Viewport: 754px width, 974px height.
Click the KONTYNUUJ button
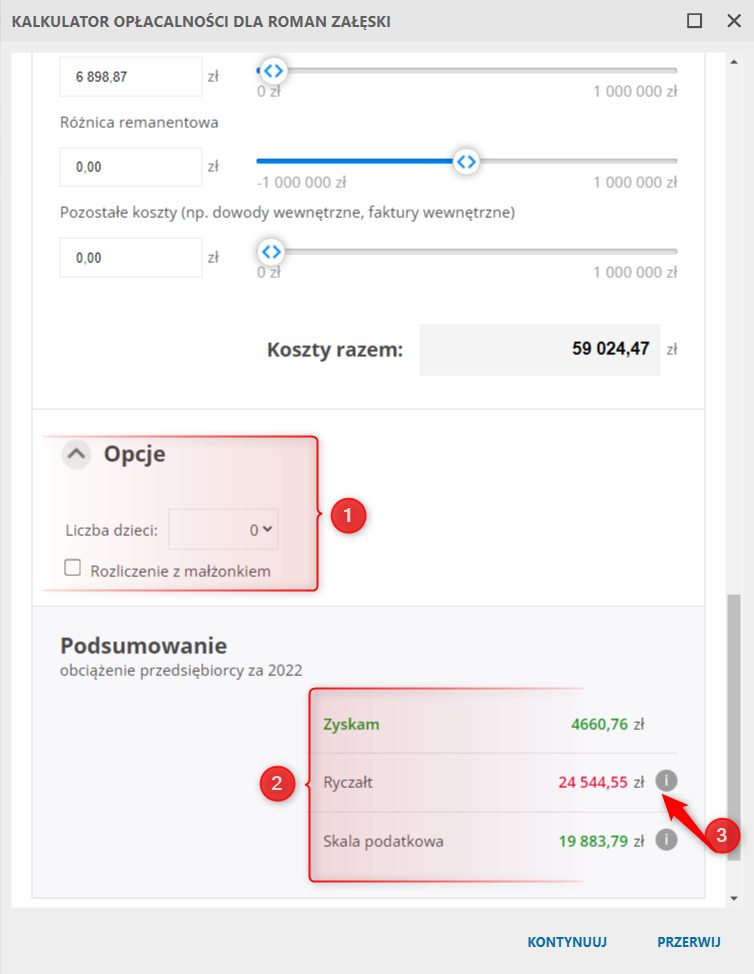pos(567,941)
